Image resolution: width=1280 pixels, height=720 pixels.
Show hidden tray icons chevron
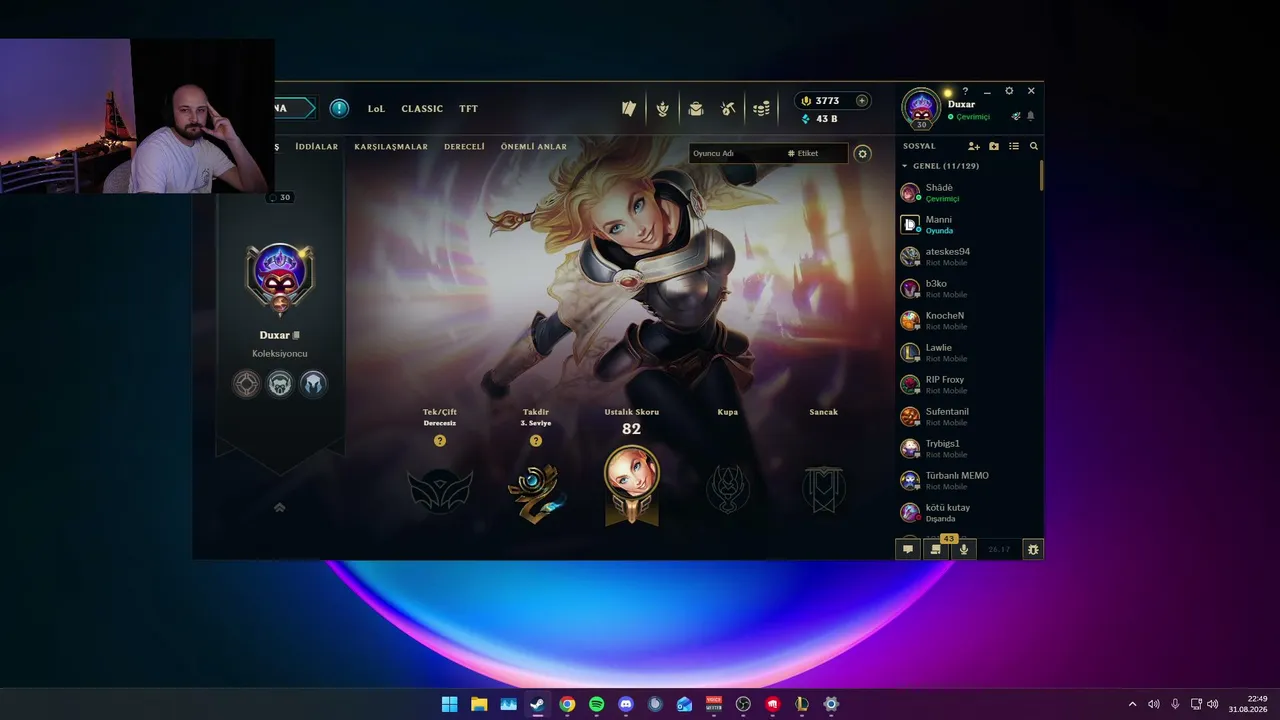click(x=1133, y=704)
